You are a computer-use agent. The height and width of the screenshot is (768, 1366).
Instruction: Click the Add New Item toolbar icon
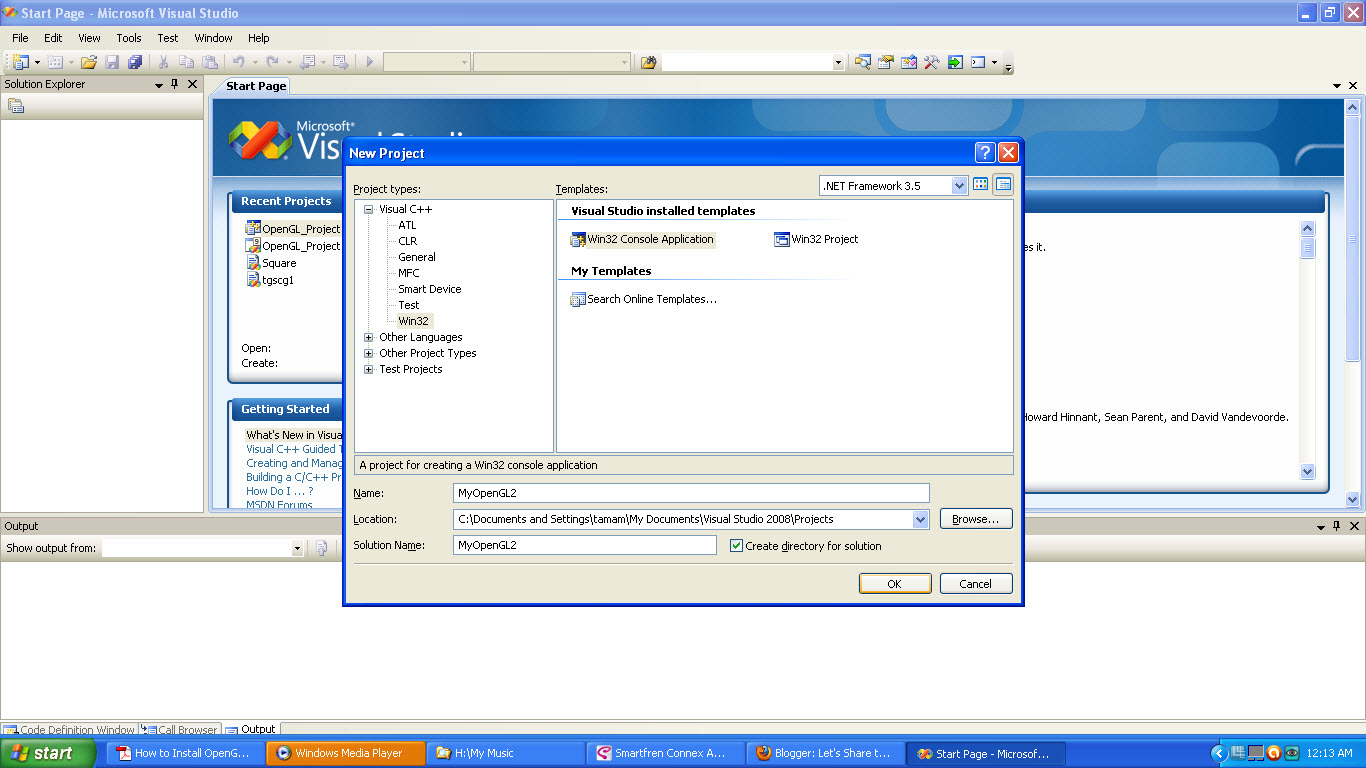point(56,62)
